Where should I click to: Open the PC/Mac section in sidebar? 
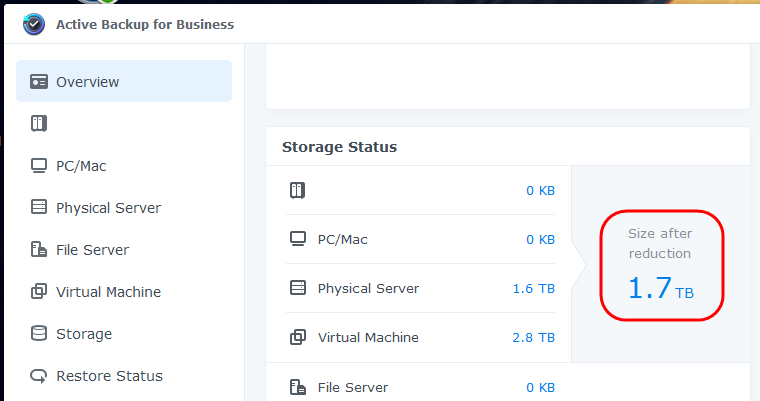point(124,166)
